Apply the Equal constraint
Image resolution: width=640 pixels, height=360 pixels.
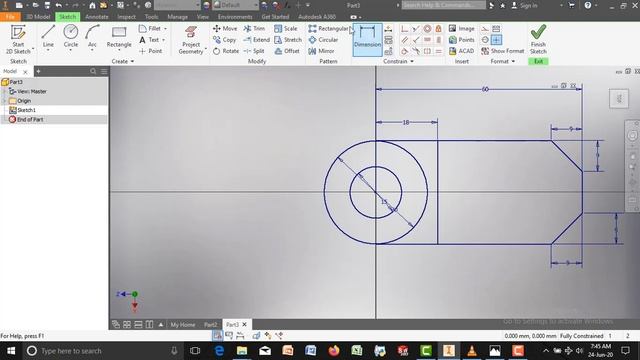[x=438, y=51]
